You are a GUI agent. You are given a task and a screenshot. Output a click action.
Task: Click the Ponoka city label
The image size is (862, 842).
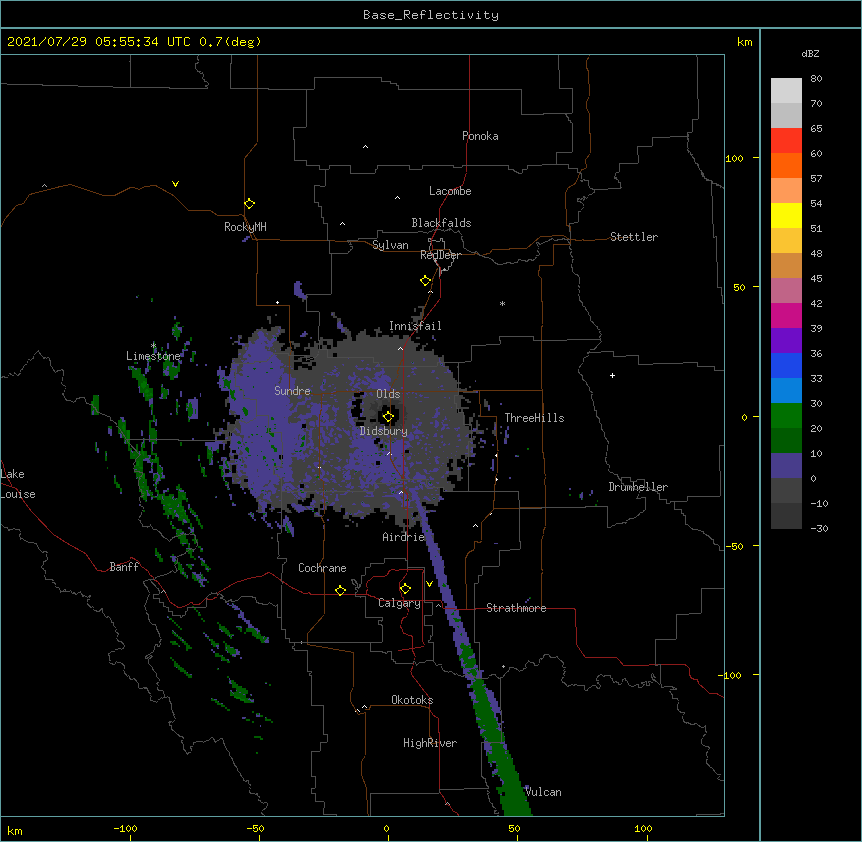click(x=480, y=136)
